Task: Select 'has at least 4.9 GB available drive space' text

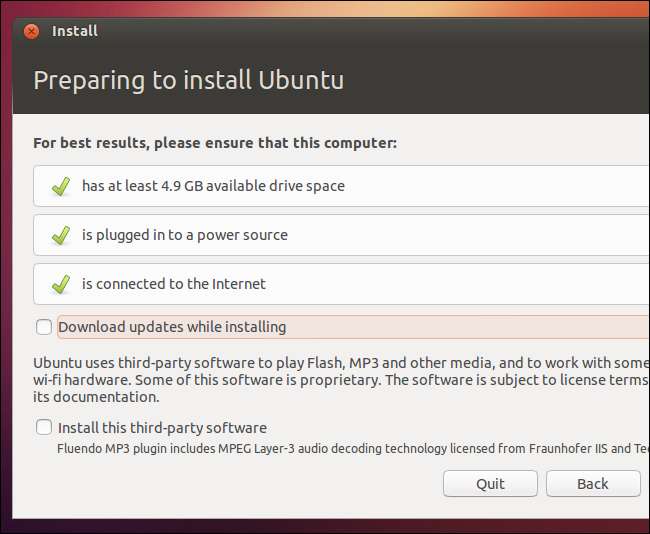Action: [x=213, y=186]
